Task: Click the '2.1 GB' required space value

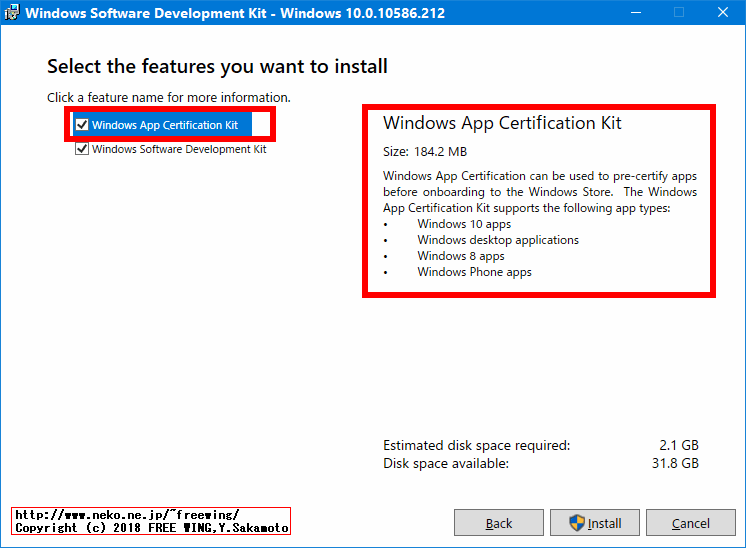Action: tap(679, 445)
